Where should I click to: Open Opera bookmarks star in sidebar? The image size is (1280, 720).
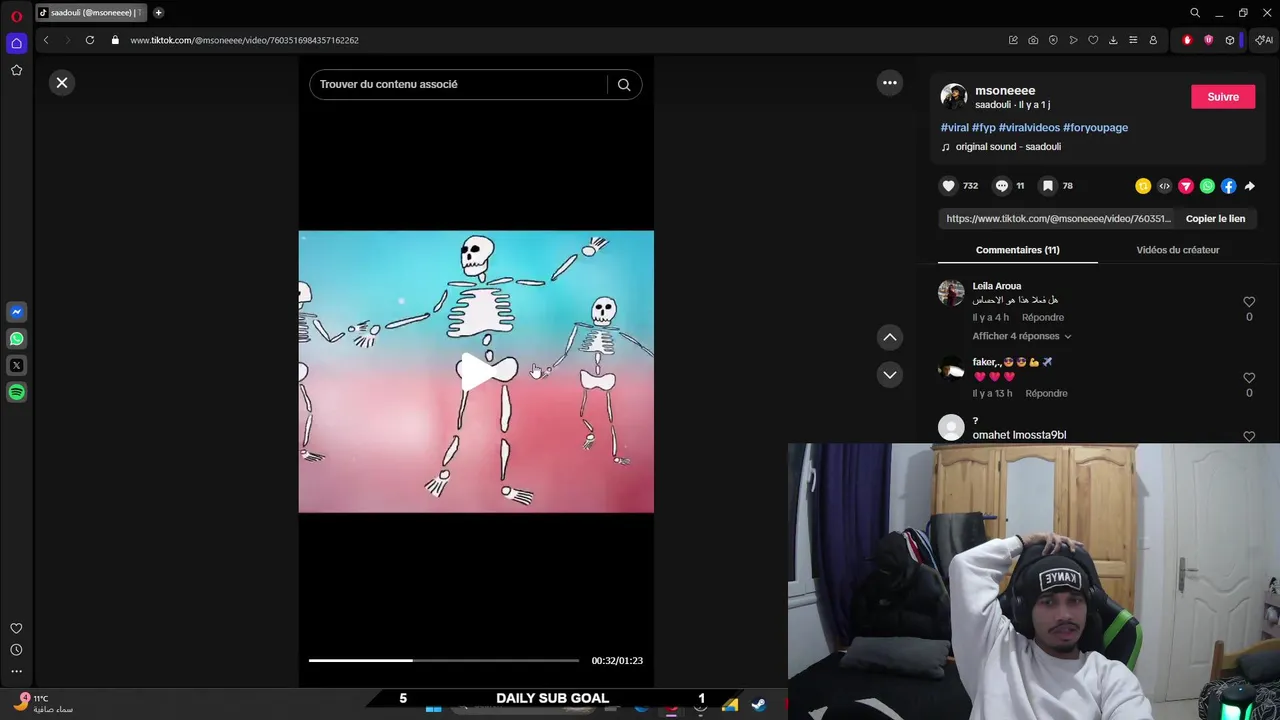pyautogui.click(x=16, y=70)
